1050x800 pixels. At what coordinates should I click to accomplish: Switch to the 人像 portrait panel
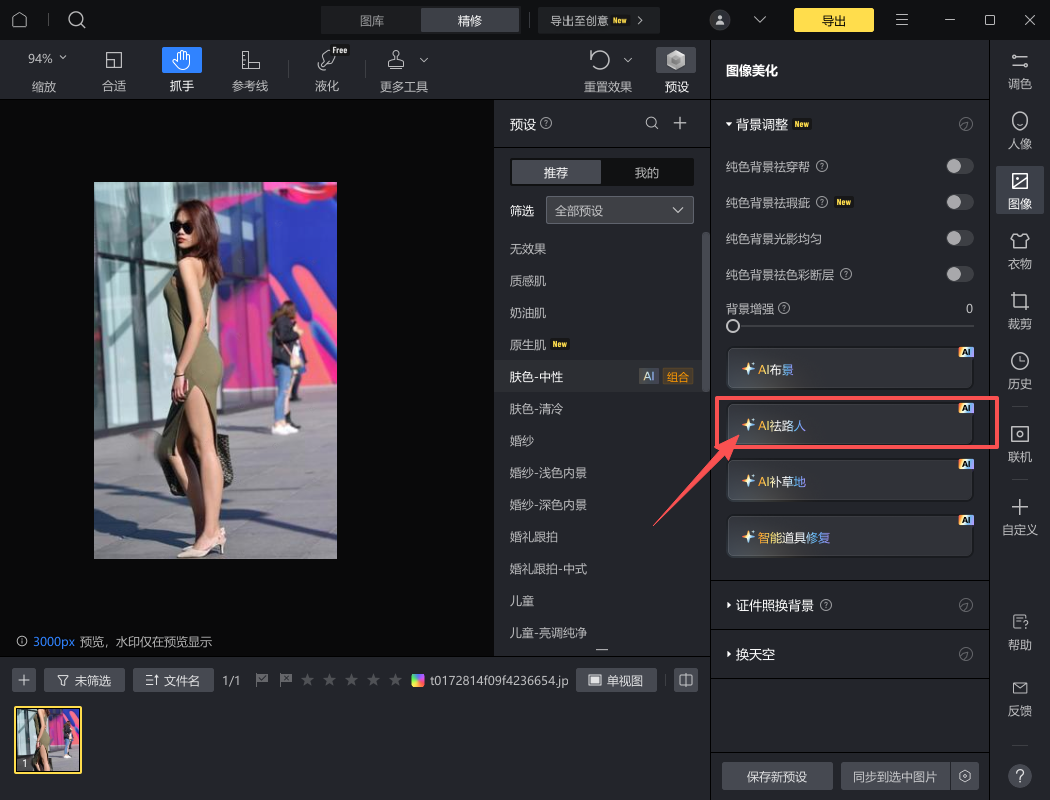[x=1019, y=130]
